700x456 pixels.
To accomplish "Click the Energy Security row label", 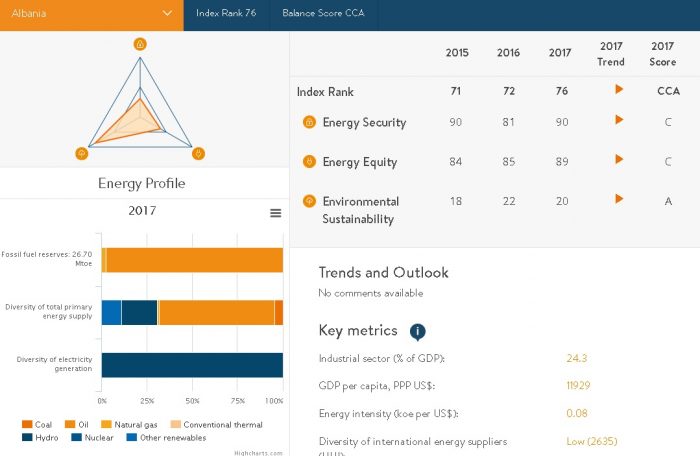I will (x=364, y=123).
